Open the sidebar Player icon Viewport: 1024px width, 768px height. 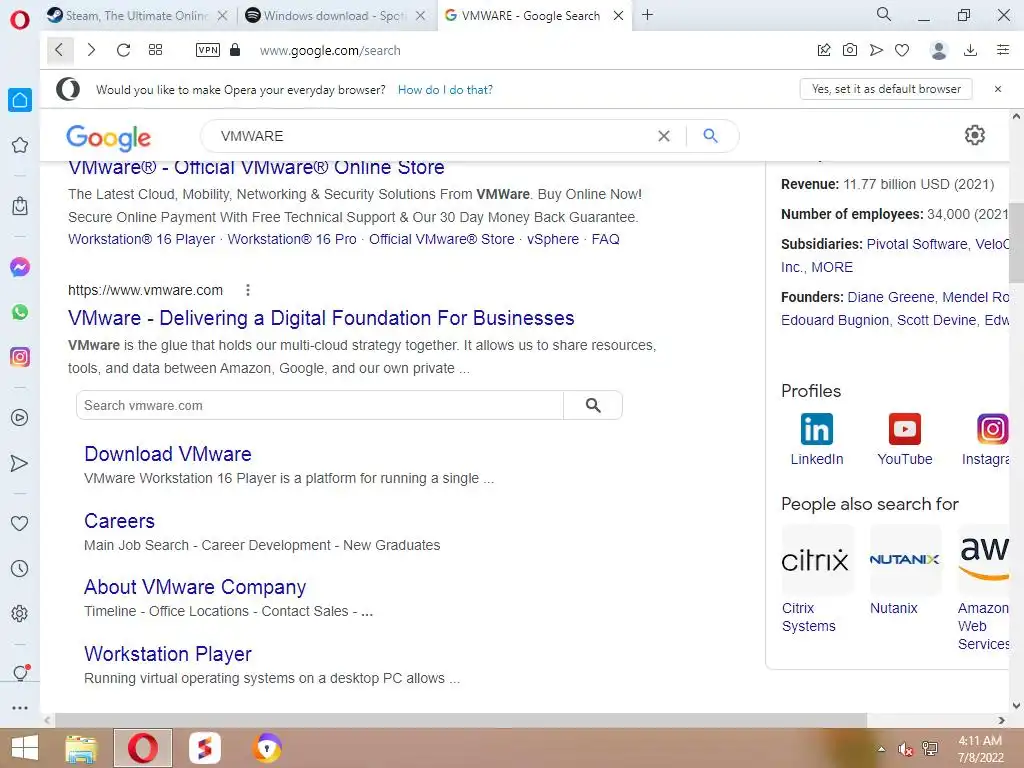[x=20, y=417]
